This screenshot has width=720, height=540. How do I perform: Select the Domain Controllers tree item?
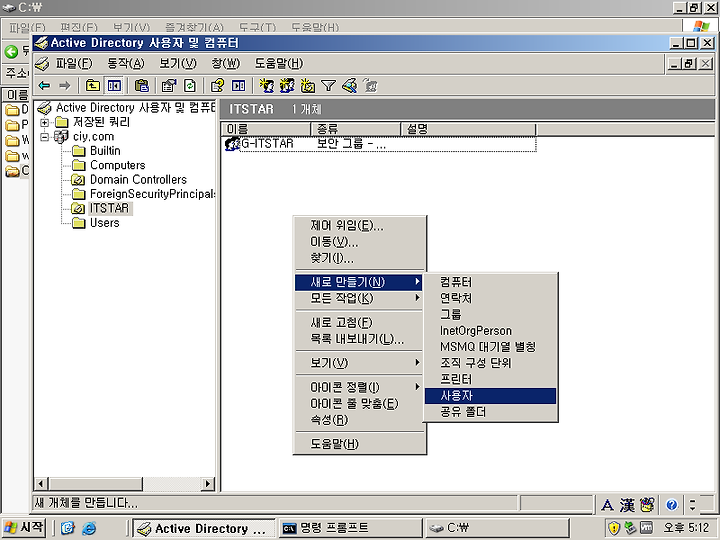(x=138, y=180)
